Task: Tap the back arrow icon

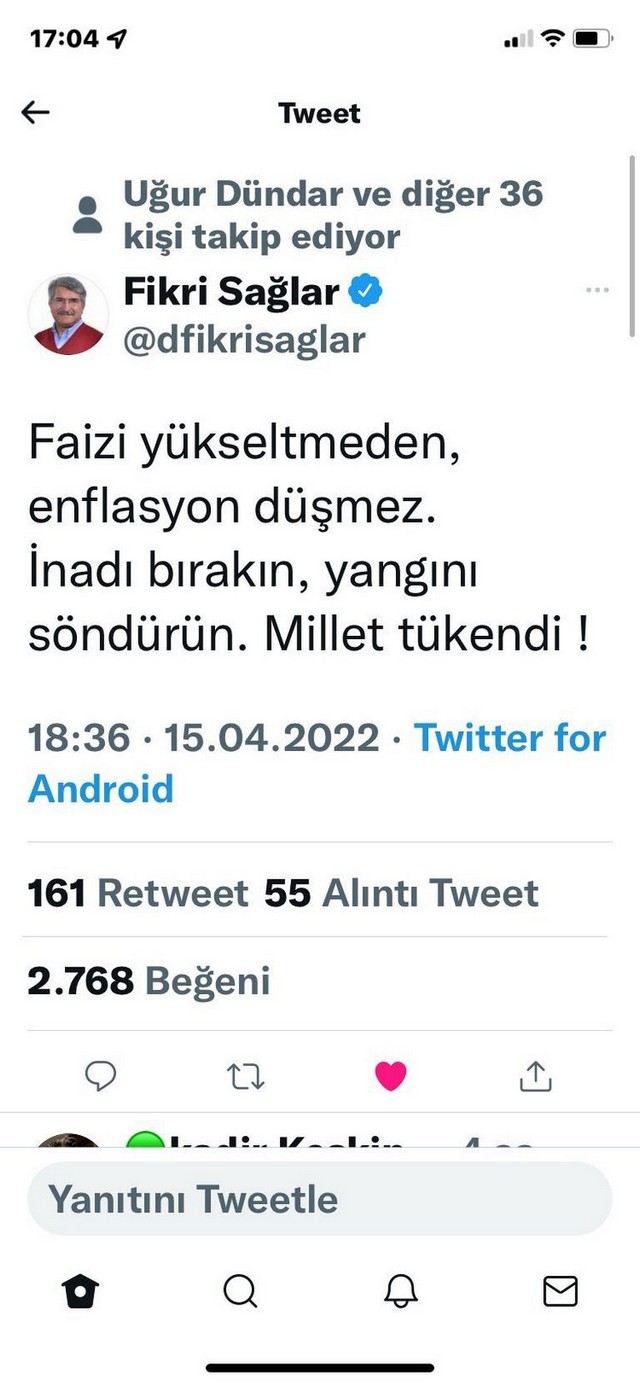Action: click(x=35, y=113)
